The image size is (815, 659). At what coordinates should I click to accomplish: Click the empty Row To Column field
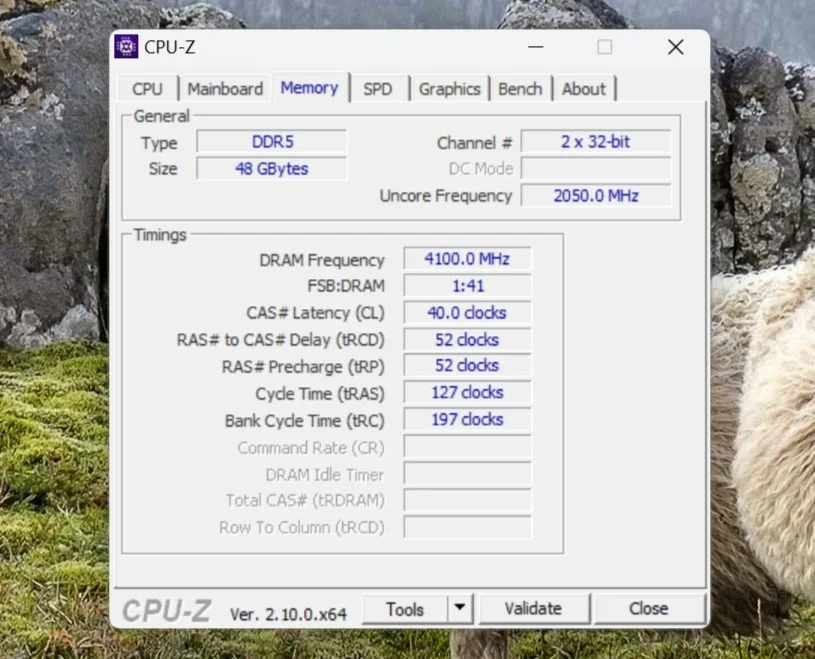pos(467,527)
